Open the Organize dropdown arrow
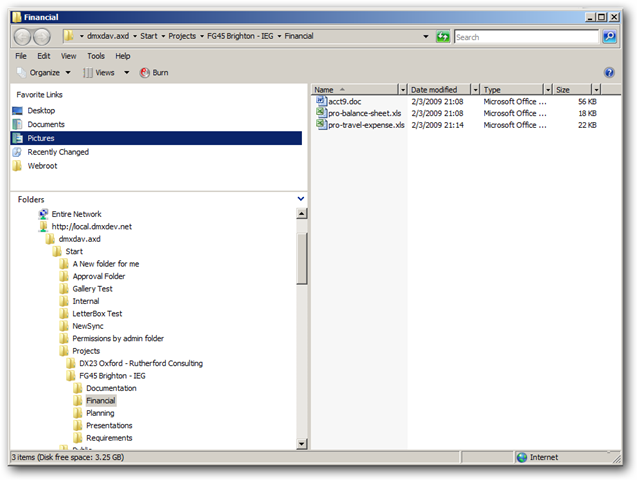The height and width of the screenshot is (480, 637). click(68, 73)
